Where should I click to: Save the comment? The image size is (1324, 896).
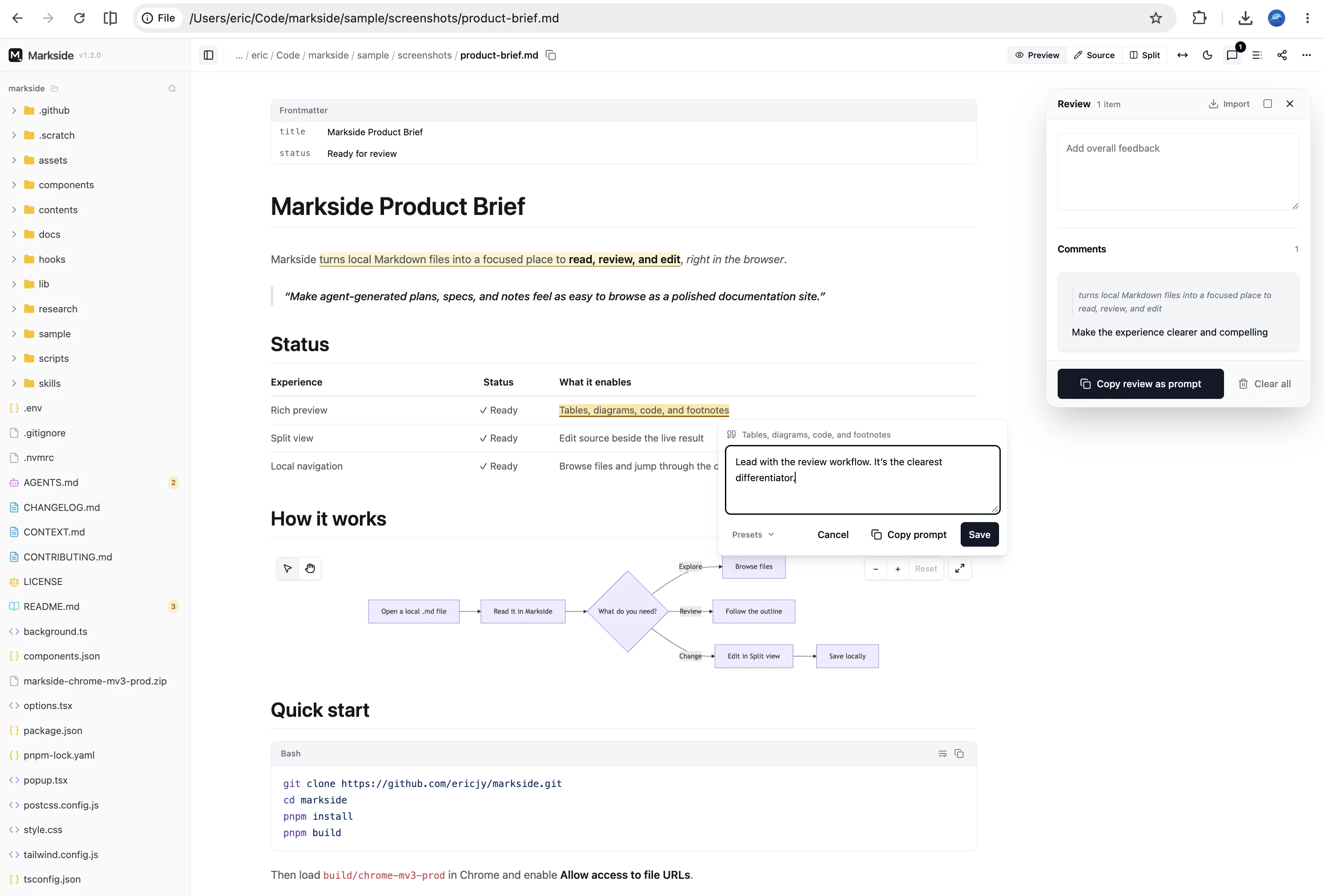[x=979, y=535]
